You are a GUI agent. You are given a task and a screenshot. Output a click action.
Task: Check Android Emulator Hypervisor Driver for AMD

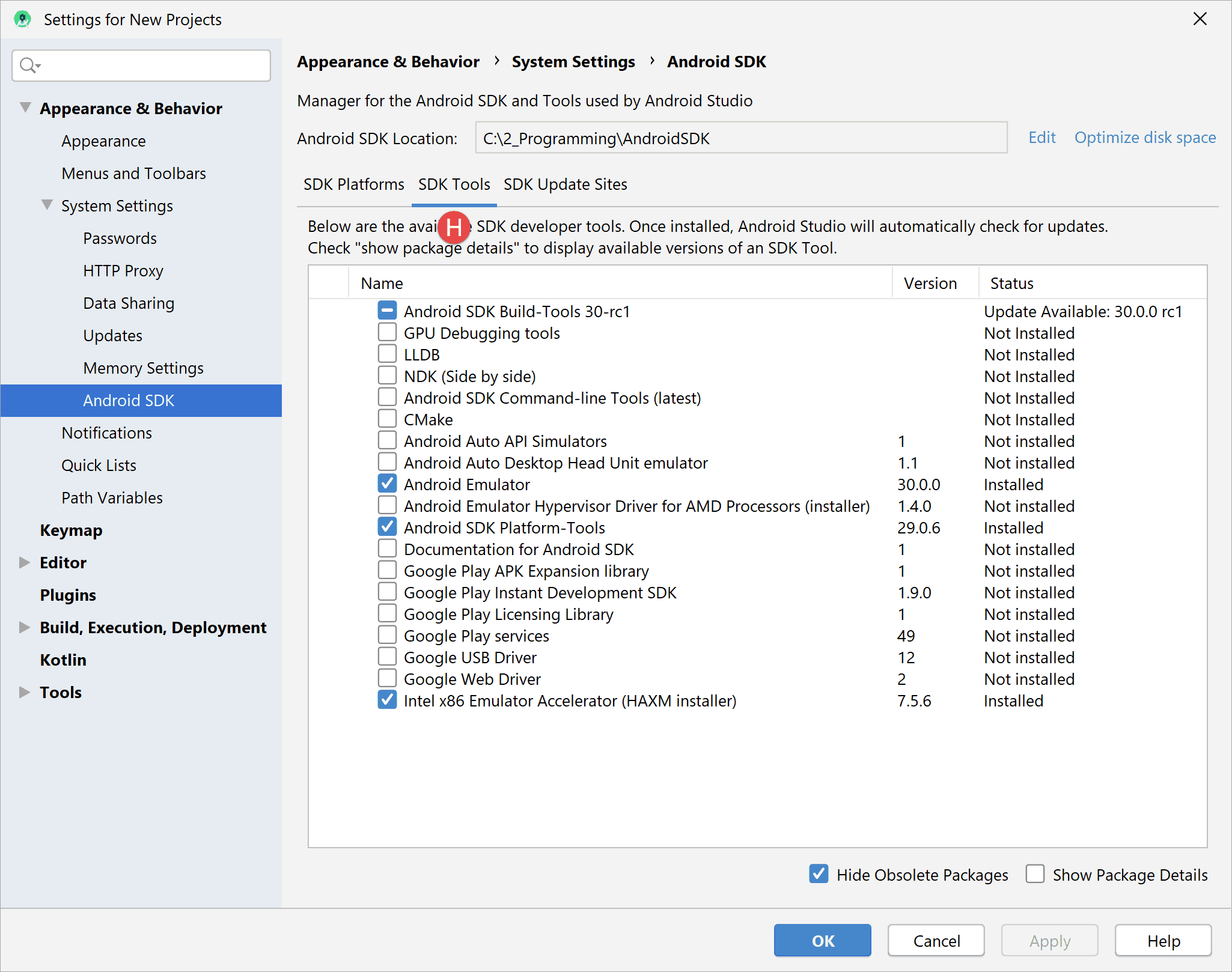click(x=387, y=505)
